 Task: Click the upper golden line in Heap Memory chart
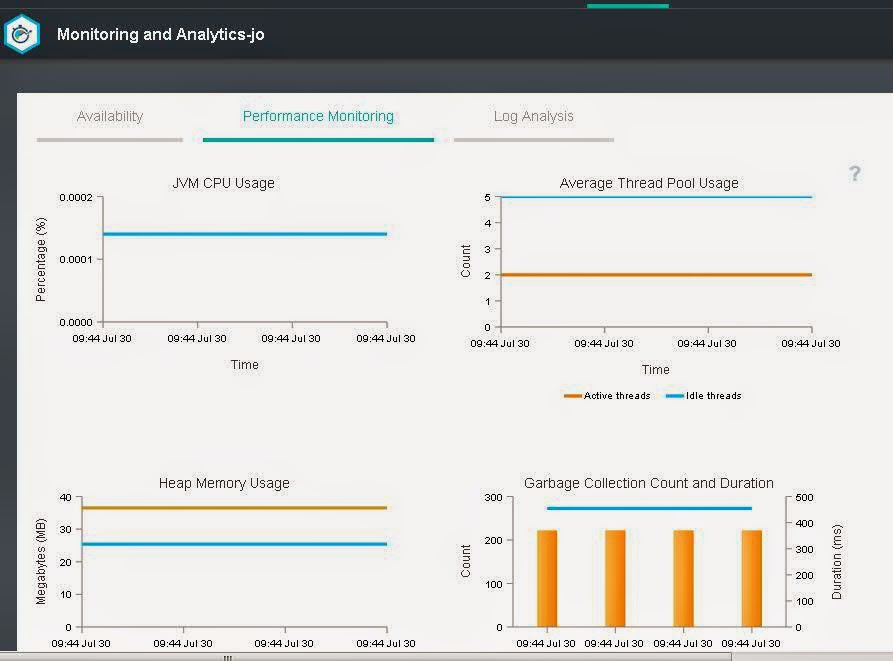click(x=235, y=507)
